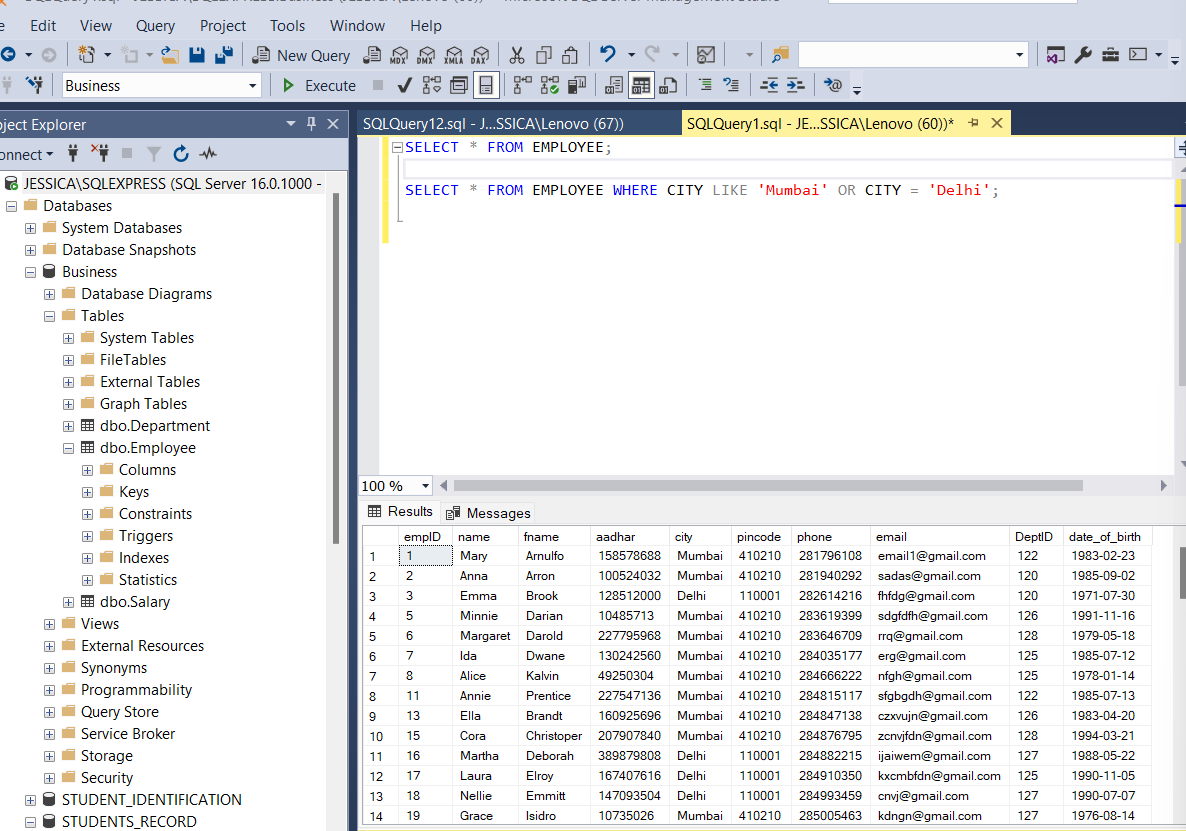Click the Save icon

[x=196, y=55]
